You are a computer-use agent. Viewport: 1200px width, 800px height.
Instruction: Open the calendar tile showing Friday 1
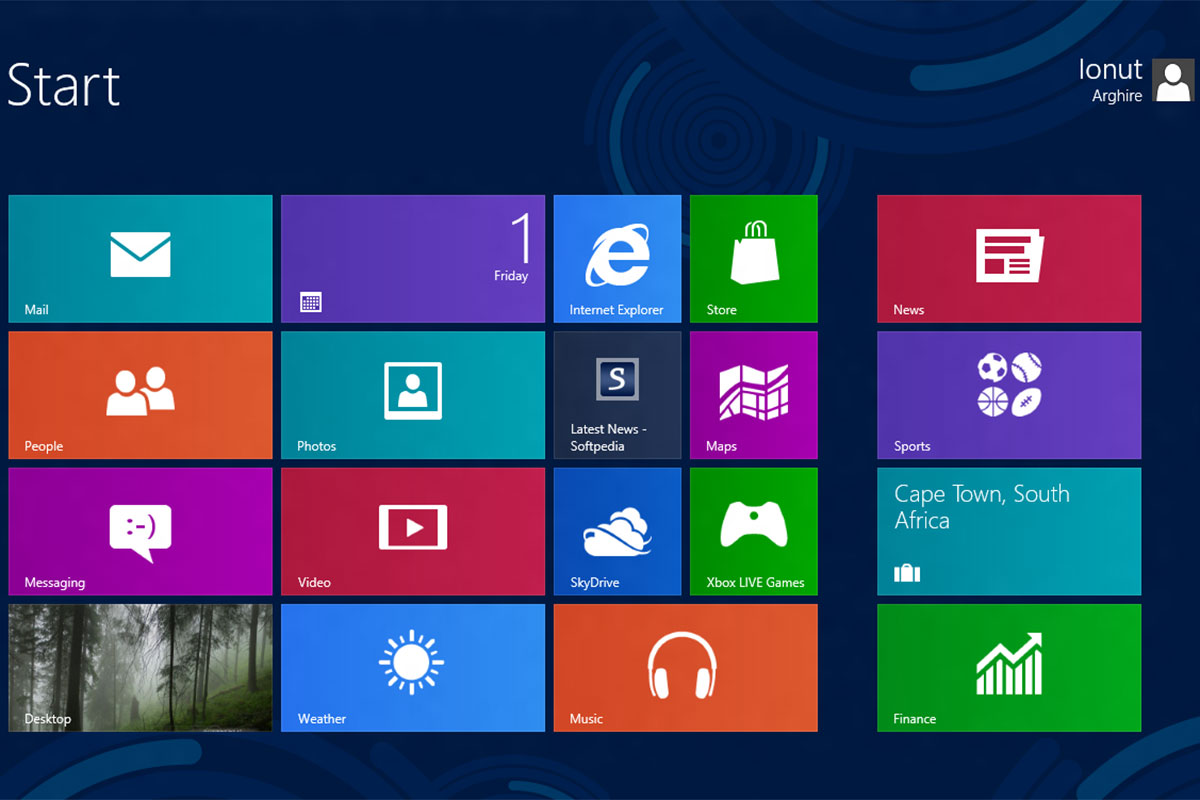tap(412, 258)
